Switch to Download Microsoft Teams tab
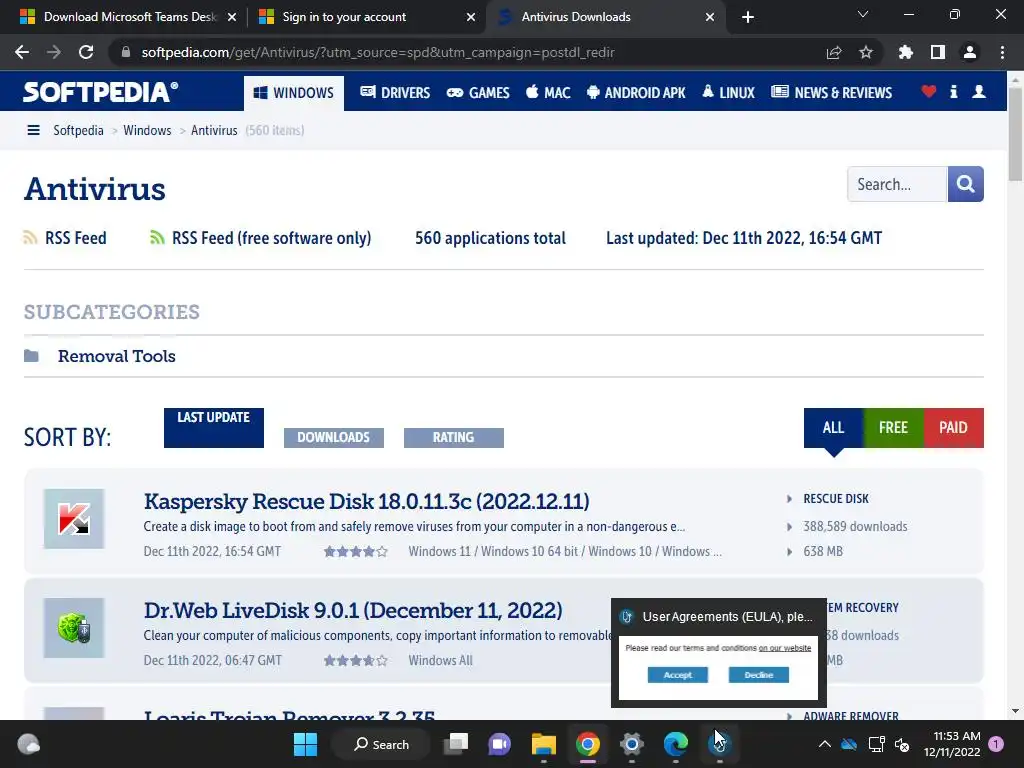Screen dimensions: 1024x768 click(x=129, y=17)
